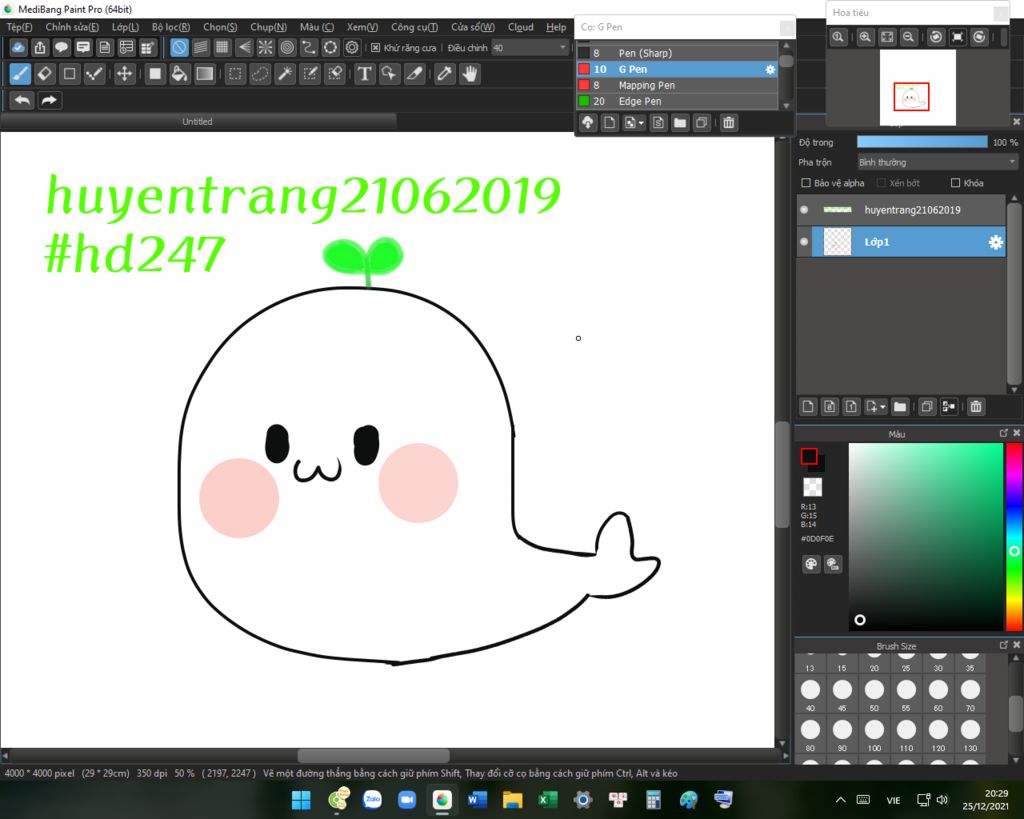Toggle the Khử răng cưa checkbox
Image resolution: width=1024 pixels, height=819 pixels.
coord(376,48)
